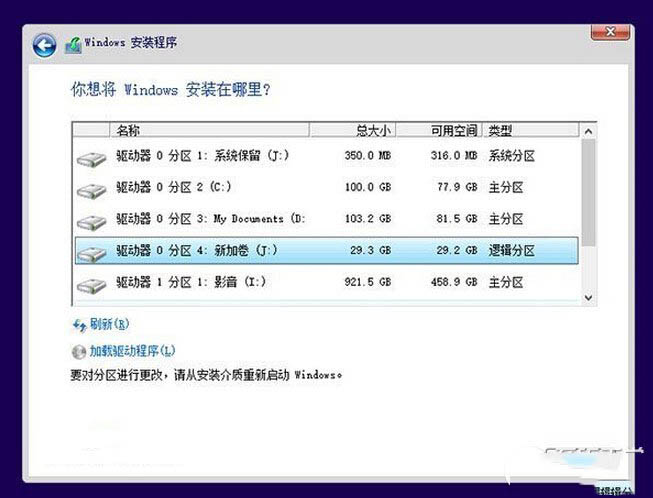Click the 81.5 GB free space cell
653x498 pixels.
coord(457,219)
